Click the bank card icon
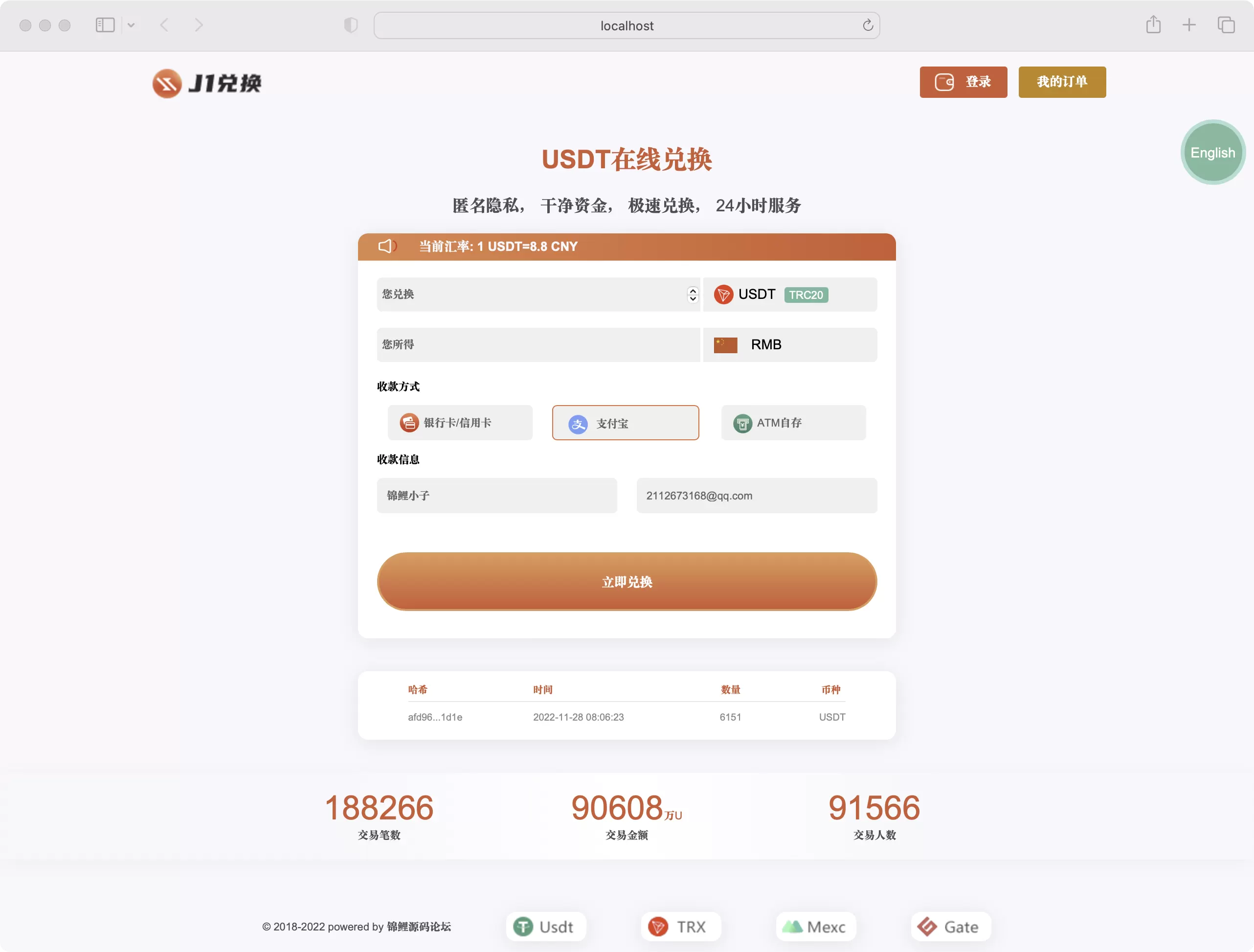This screenshot has width=1254, height=952. pos(409,422)
